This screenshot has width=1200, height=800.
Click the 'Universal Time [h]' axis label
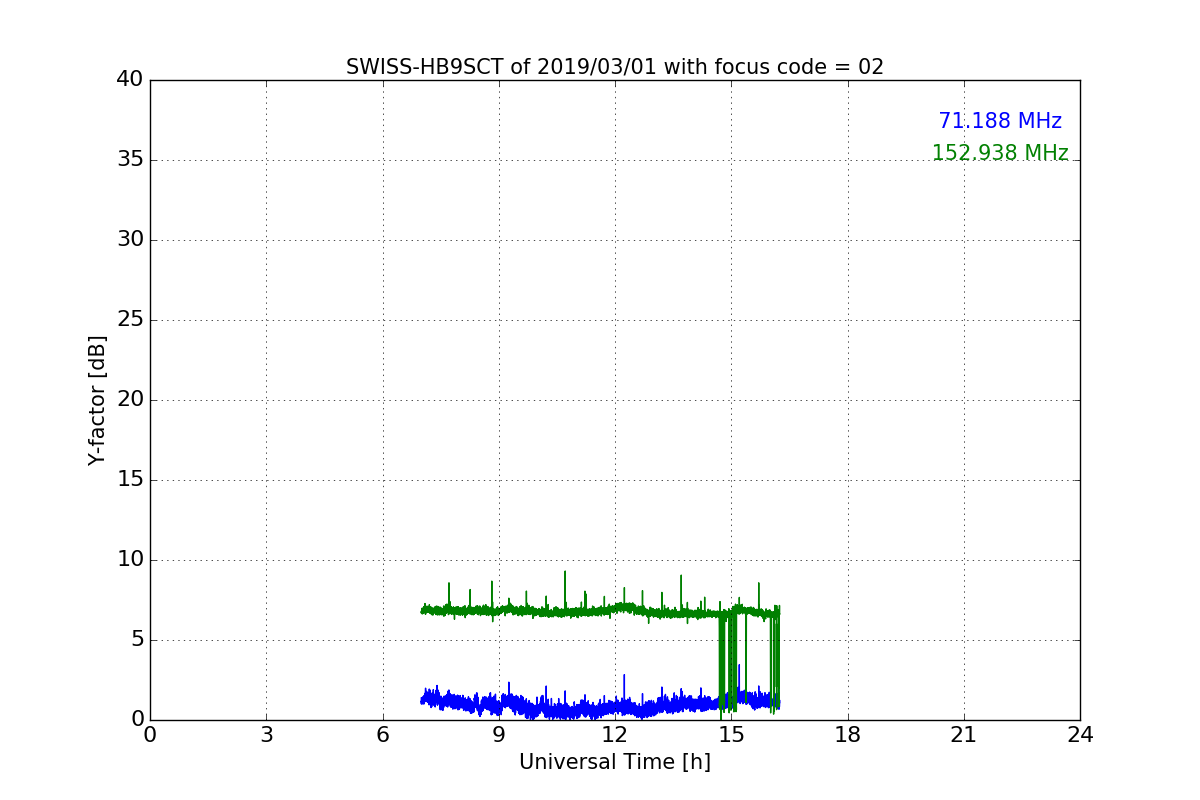point(615,762)
